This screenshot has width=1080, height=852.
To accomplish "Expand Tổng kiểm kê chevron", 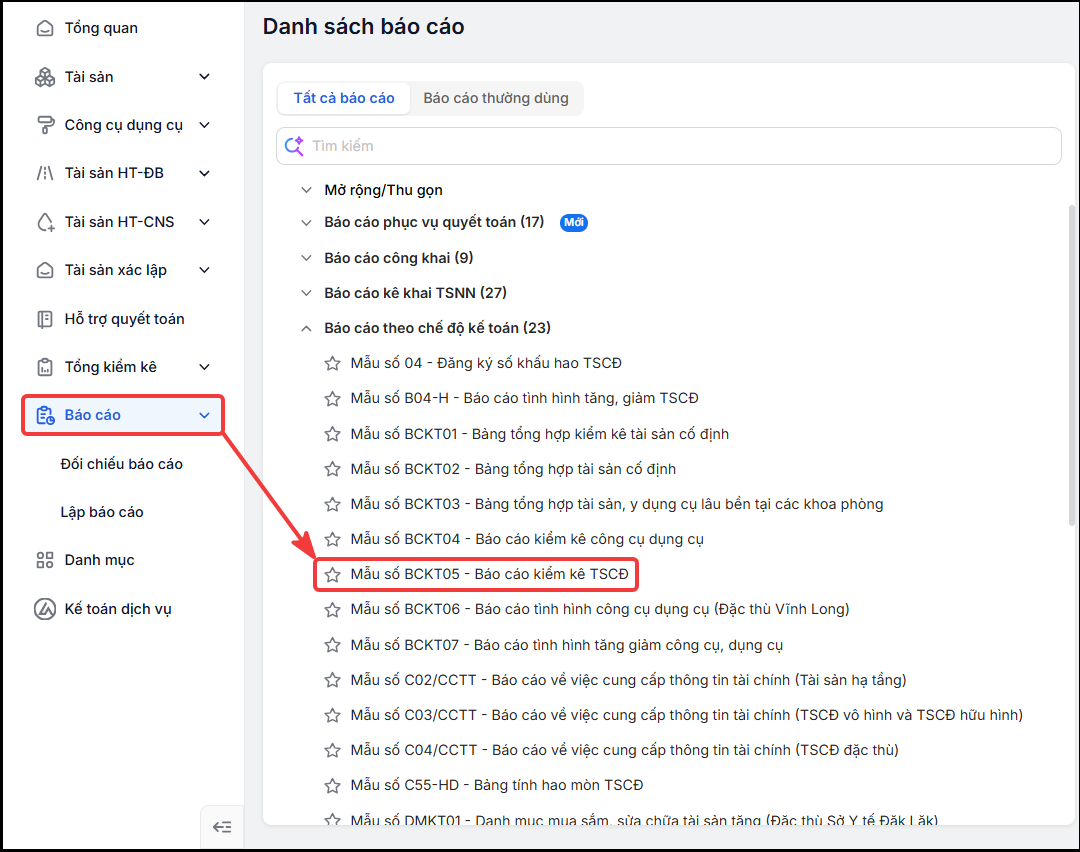I will 205,367.
